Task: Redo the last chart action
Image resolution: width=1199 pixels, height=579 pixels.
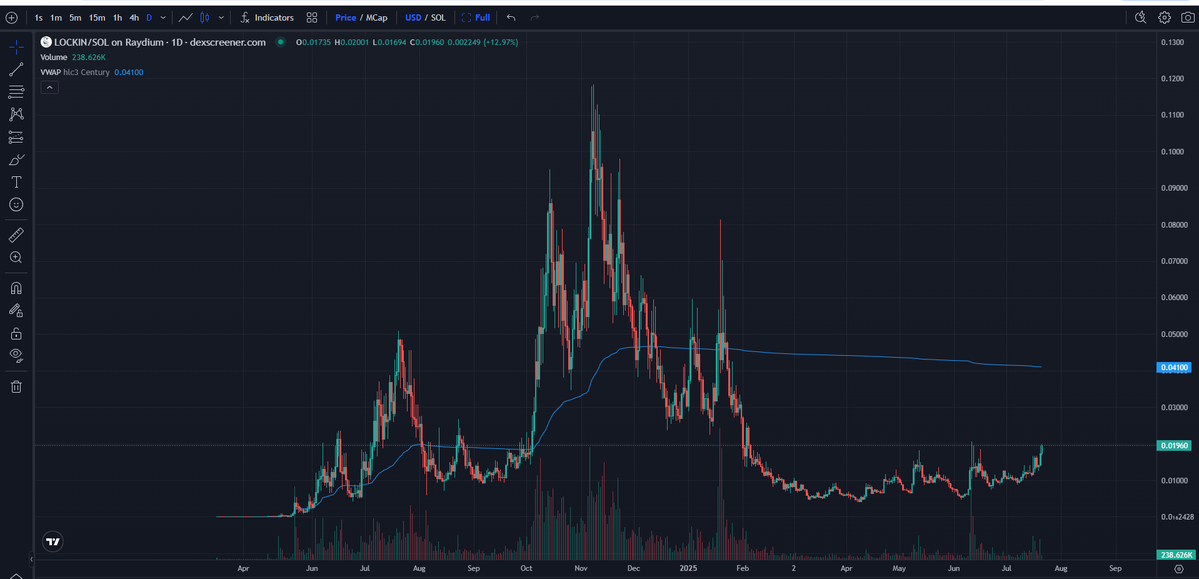Action: click(x=535, y=17)
